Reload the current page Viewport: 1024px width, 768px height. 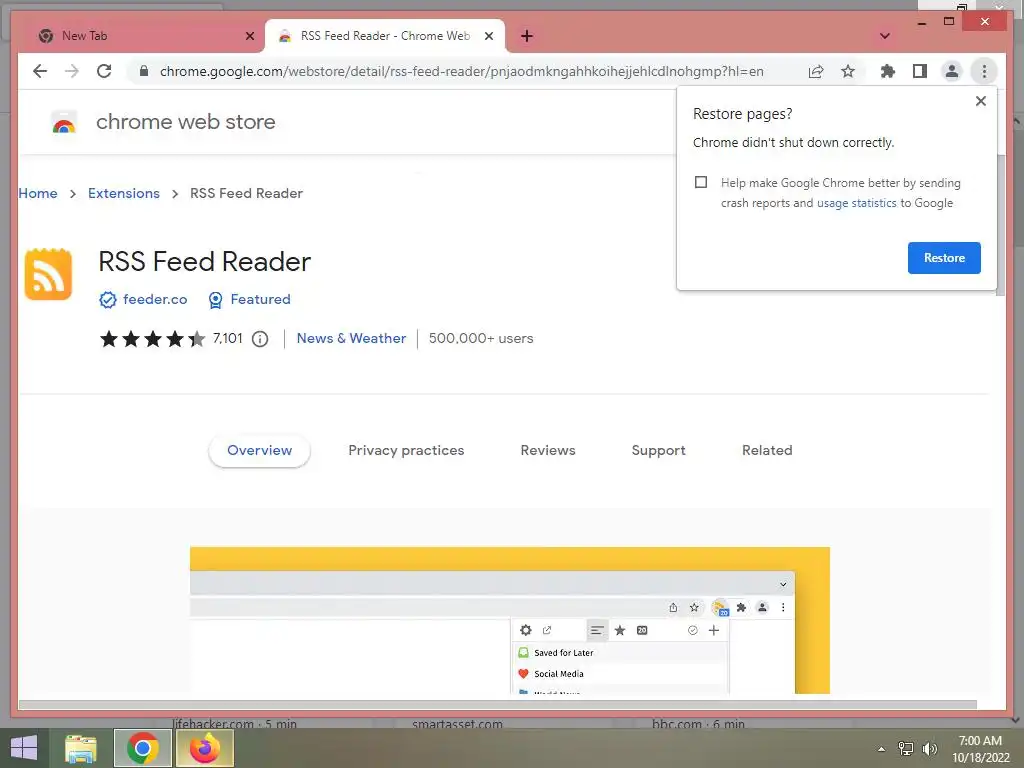[104, 71]
